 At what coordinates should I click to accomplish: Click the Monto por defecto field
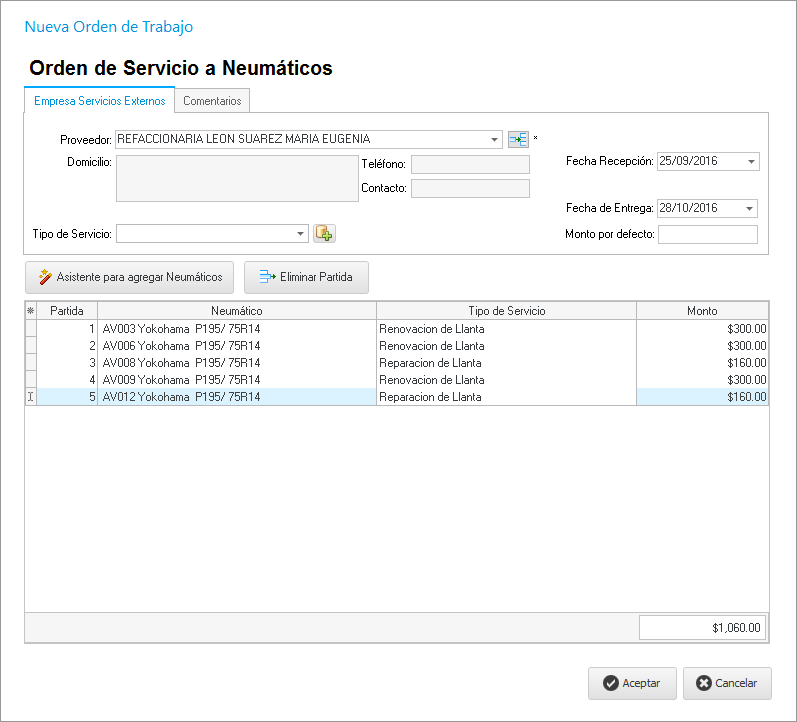[x=707, y=234]
